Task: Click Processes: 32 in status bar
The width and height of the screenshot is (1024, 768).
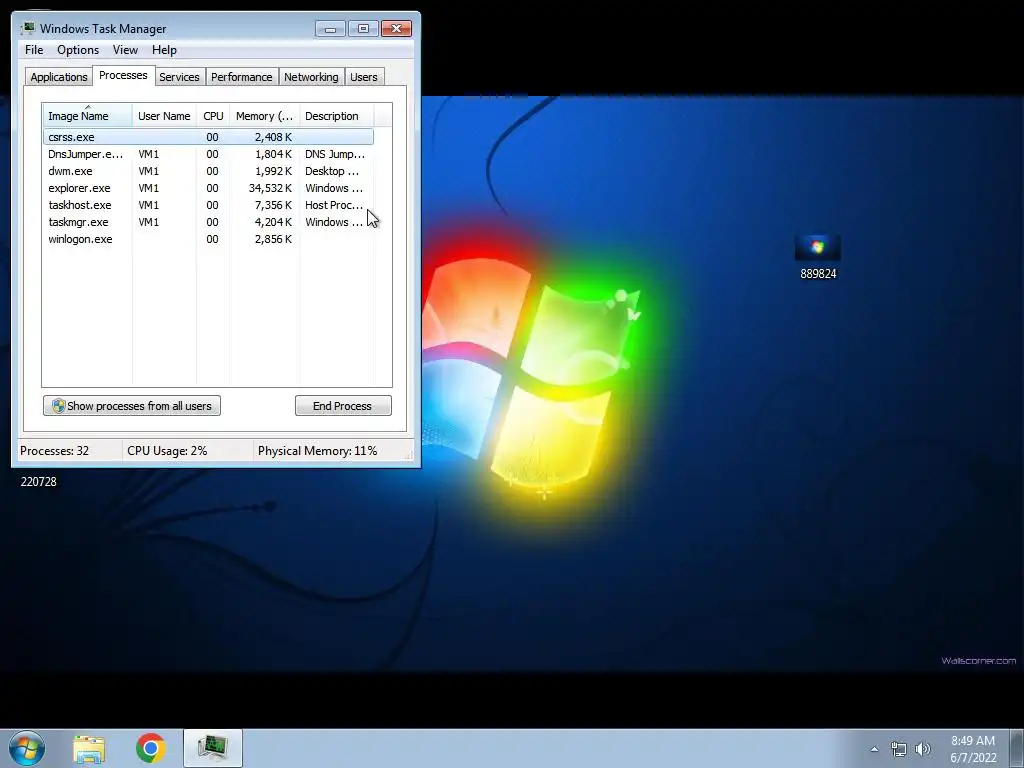Action: [x=55, y=451]
